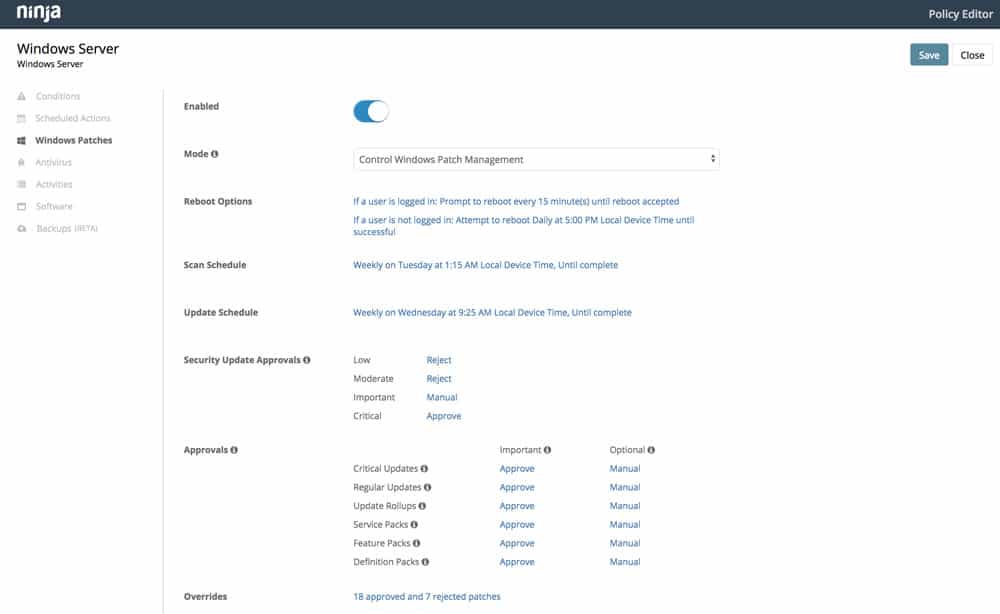Viewport: 1000px width, 614px height.
Task: Edit the weekly Tuesday scan schedule
Action: [x=484, y=264]
